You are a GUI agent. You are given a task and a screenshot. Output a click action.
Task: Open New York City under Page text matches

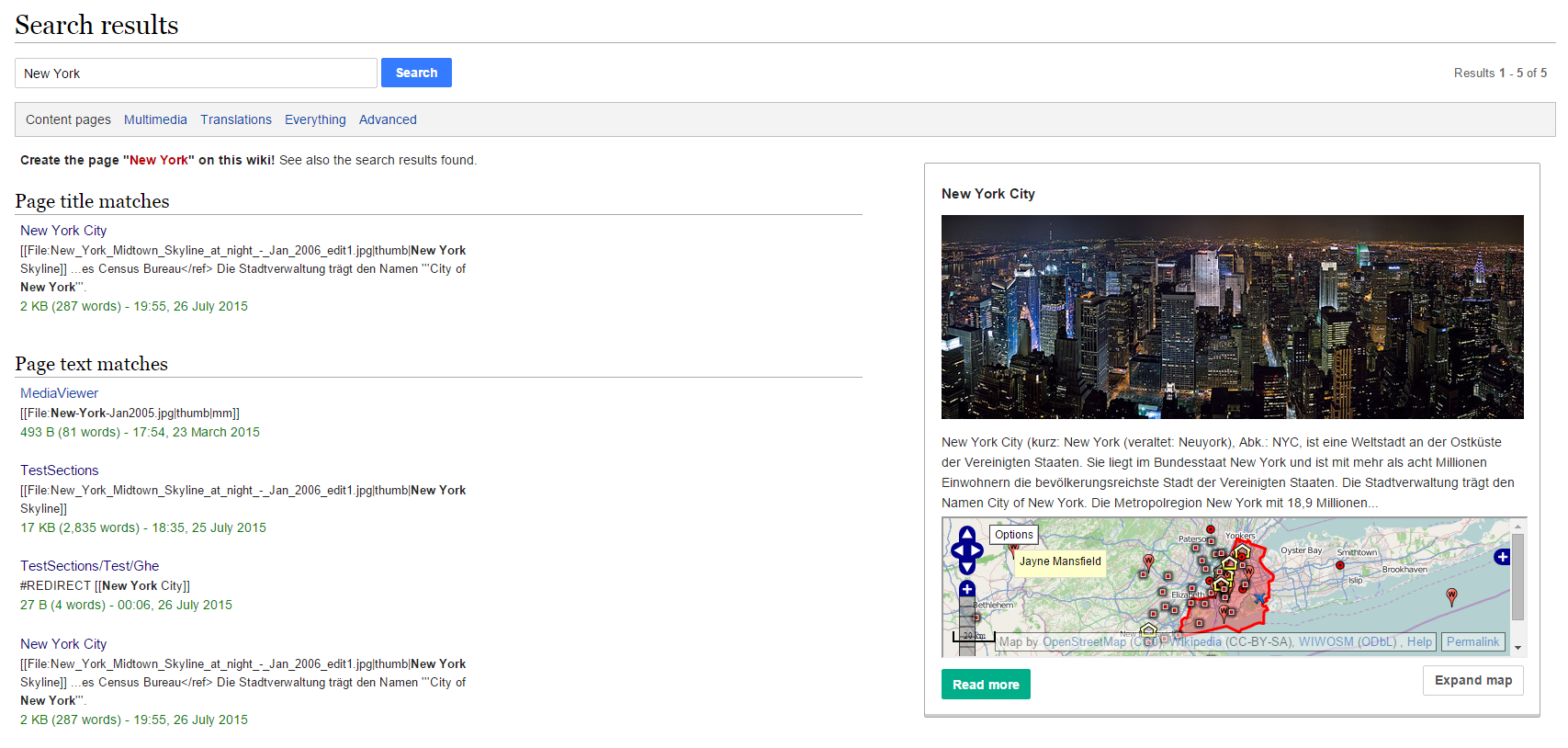pos(63,644)
